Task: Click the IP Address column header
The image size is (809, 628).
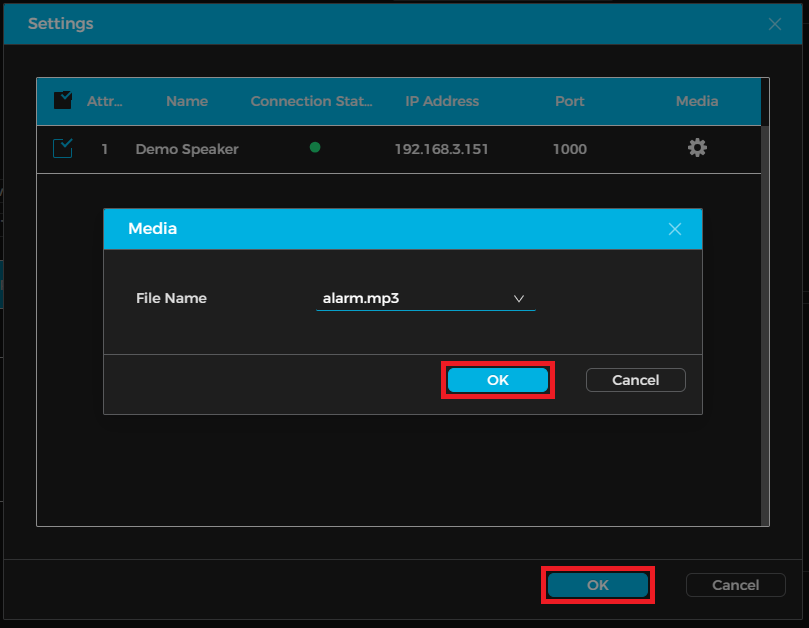Action: click(442, 101)
